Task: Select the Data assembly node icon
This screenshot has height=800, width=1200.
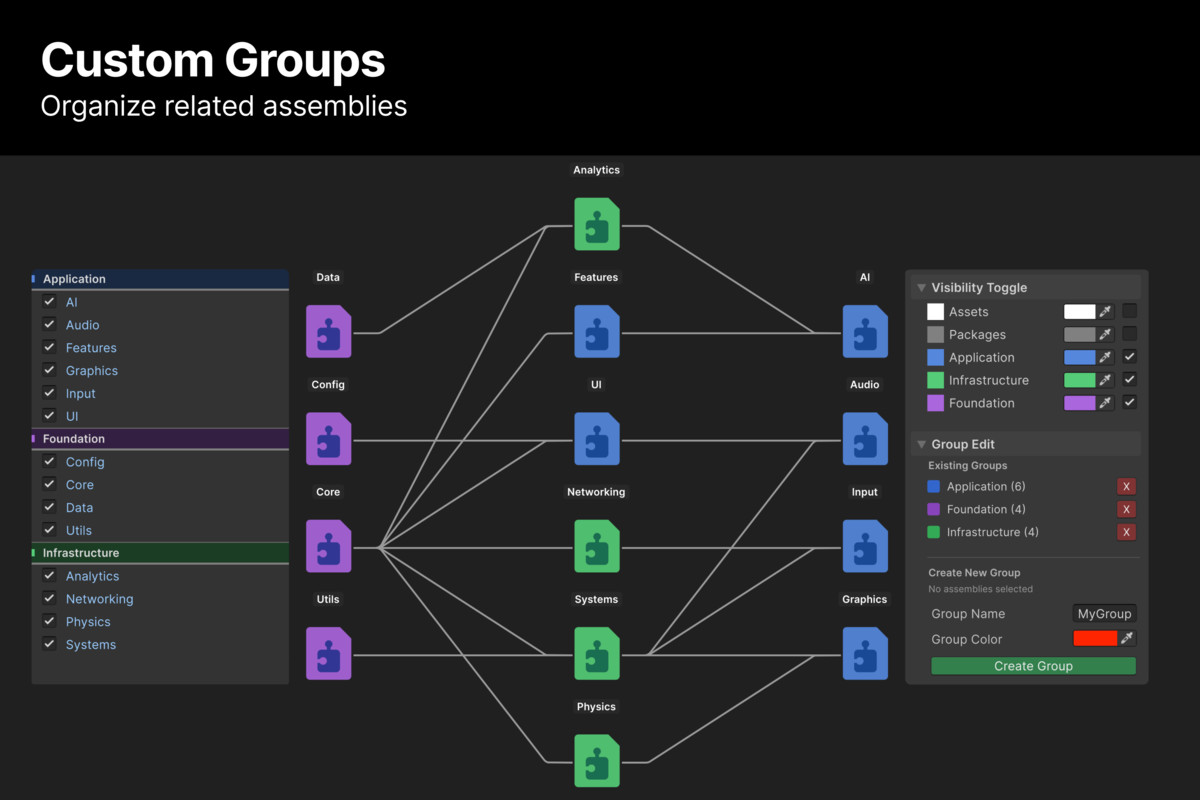Action: [328, 331]
